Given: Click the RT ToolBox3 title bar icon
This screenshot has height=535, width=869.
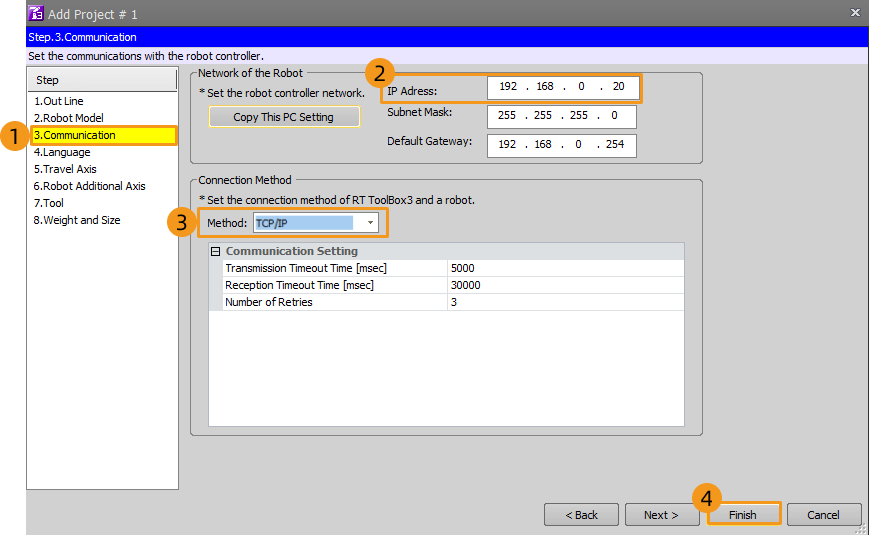Looking at the screenshot, I should point(36,13).
